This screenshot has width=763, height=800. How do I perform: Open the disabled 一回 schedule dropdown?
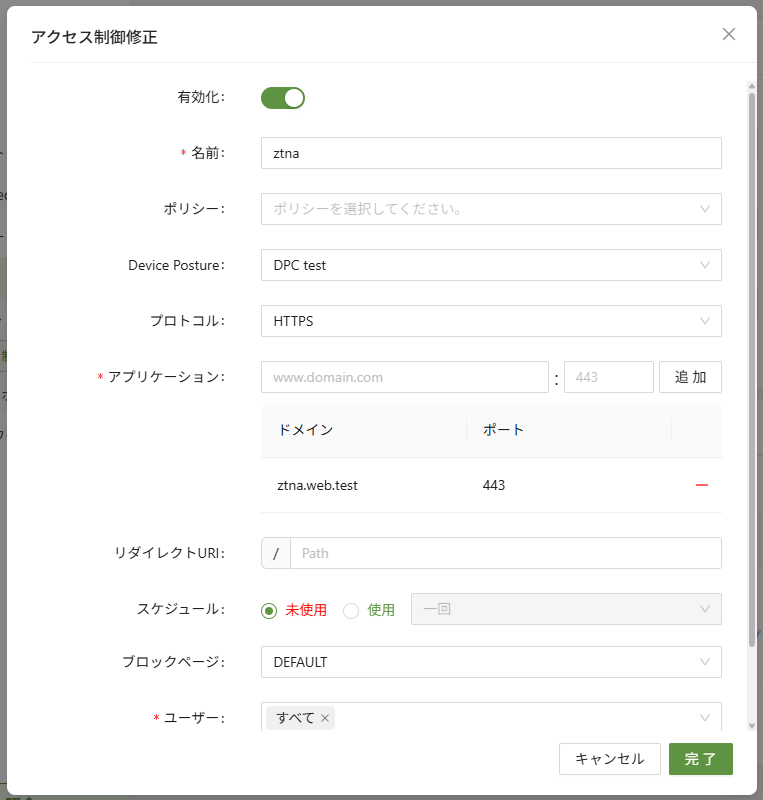(x=566, y=609)
